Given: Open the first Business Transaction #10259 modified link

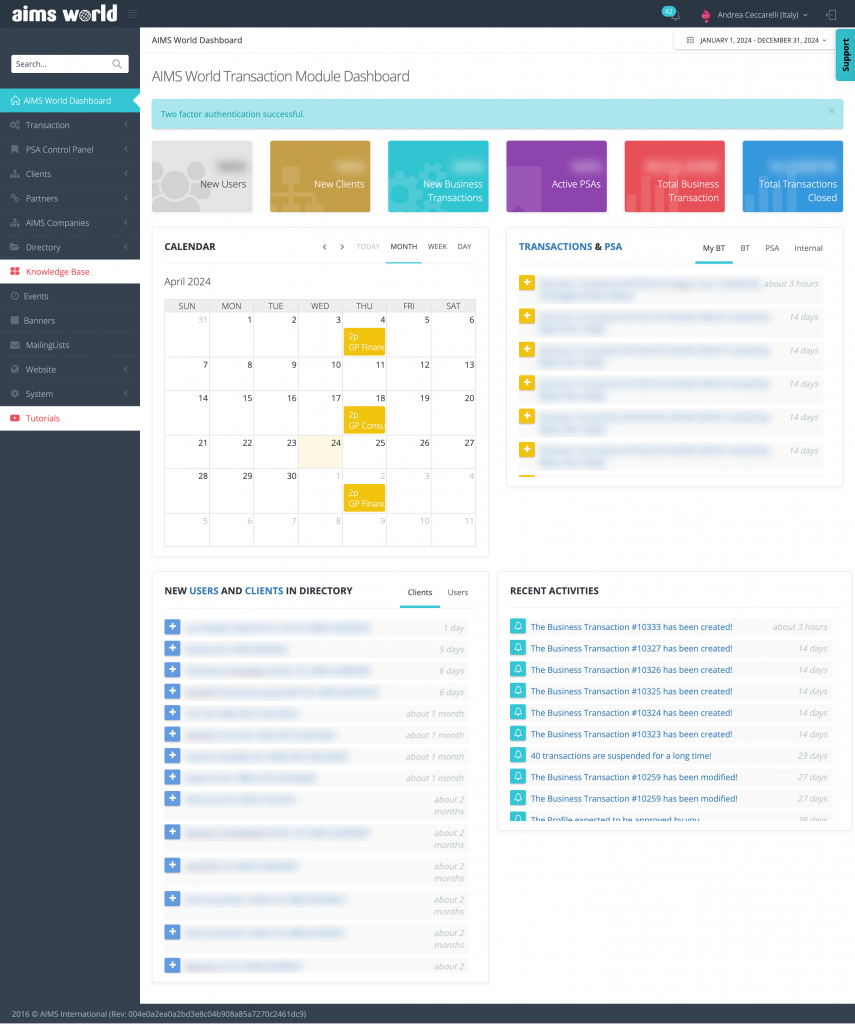Looking at the screenshot, I should pos(634,777).
